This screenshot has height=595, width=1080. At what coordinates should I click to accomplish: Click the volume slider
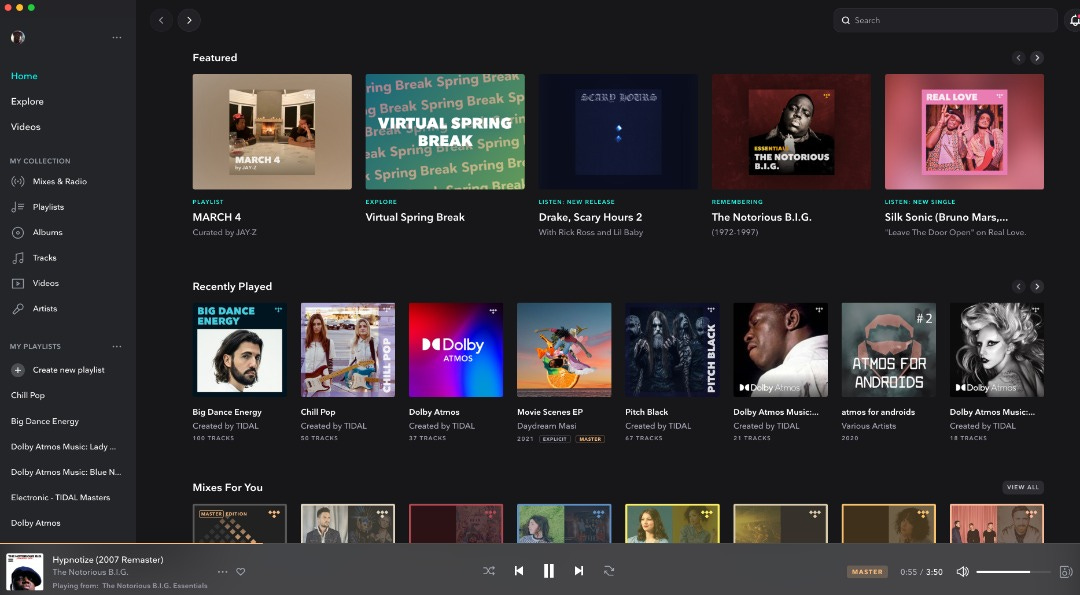coord(1012,572)
